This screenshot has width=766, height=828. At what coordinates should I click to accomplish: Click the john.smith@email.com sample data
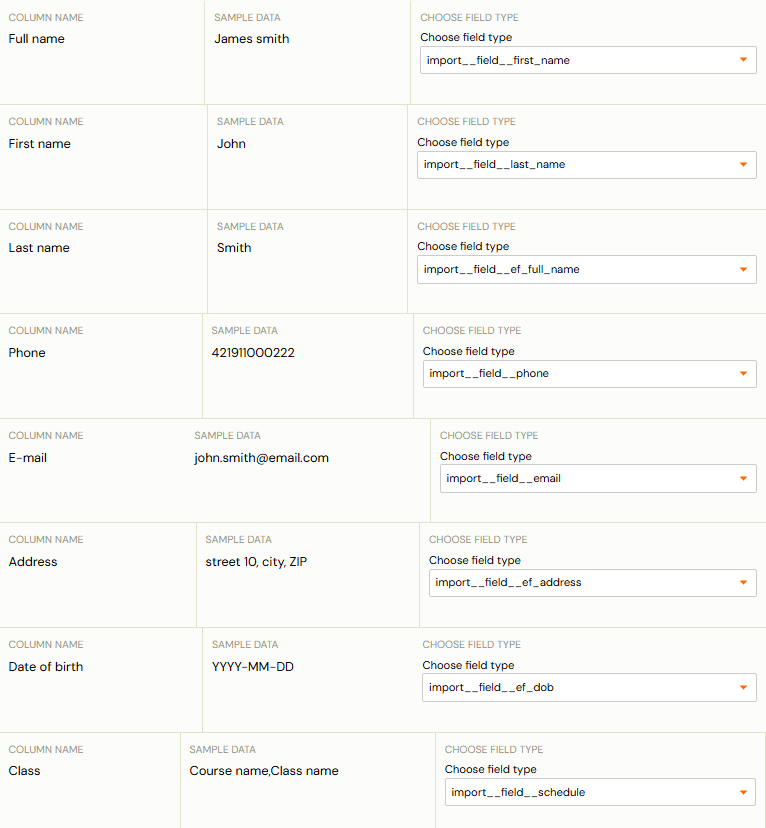click(x=261, y=458)
